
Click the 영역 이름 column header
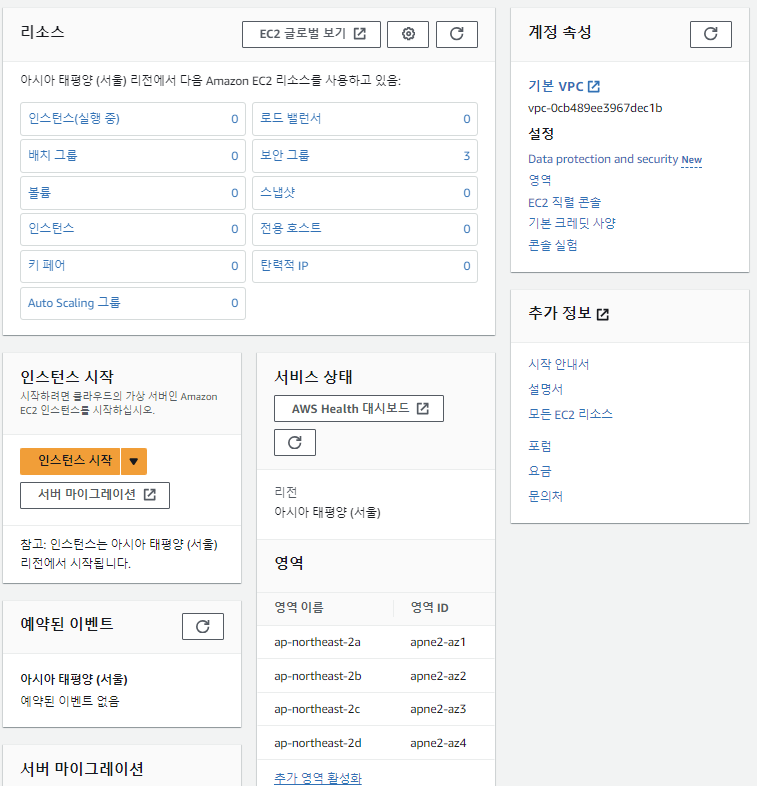tap(299, 608)
